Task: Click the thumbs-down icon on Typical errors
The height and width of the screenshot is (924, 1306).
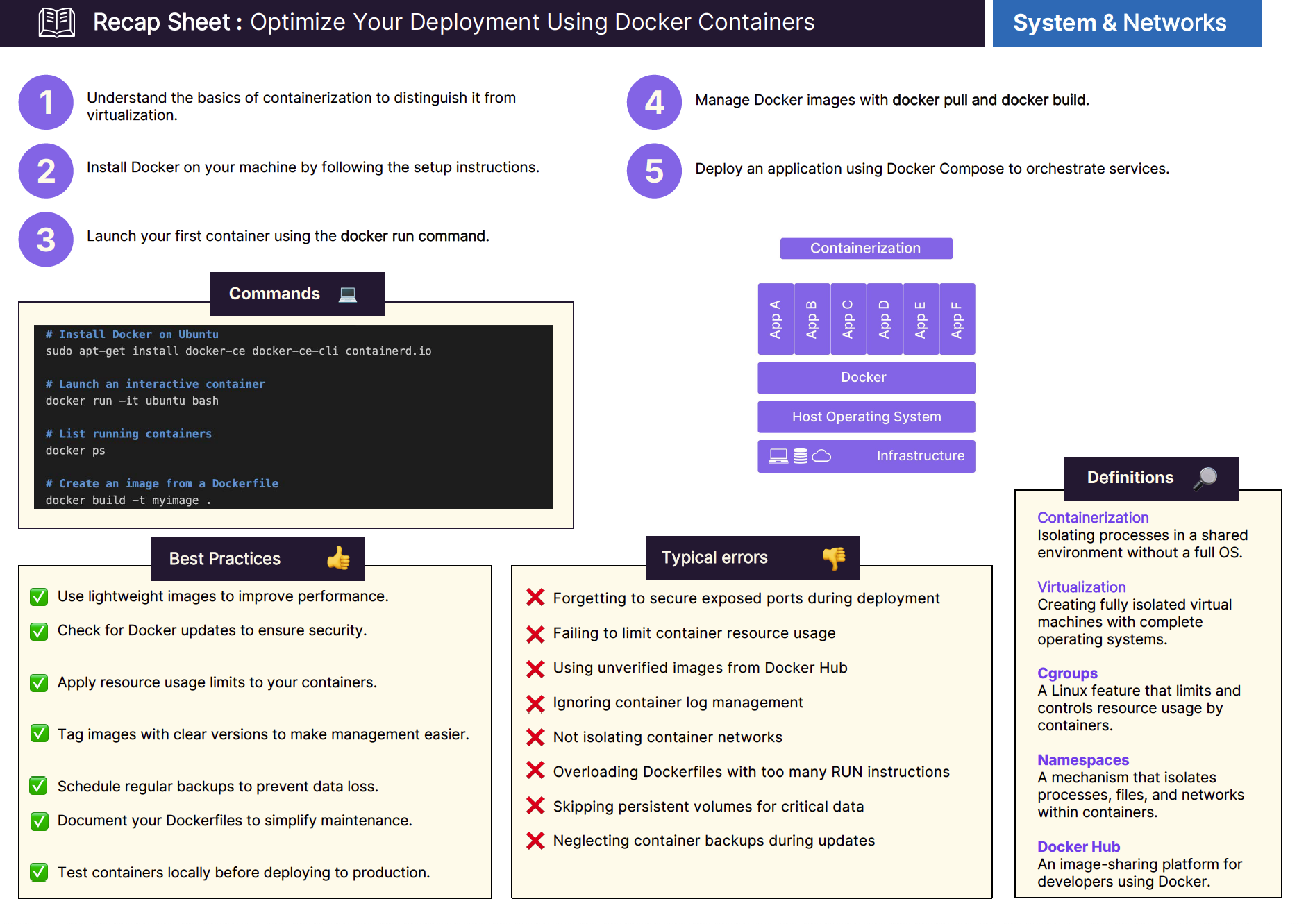Action: pos(834,557)
